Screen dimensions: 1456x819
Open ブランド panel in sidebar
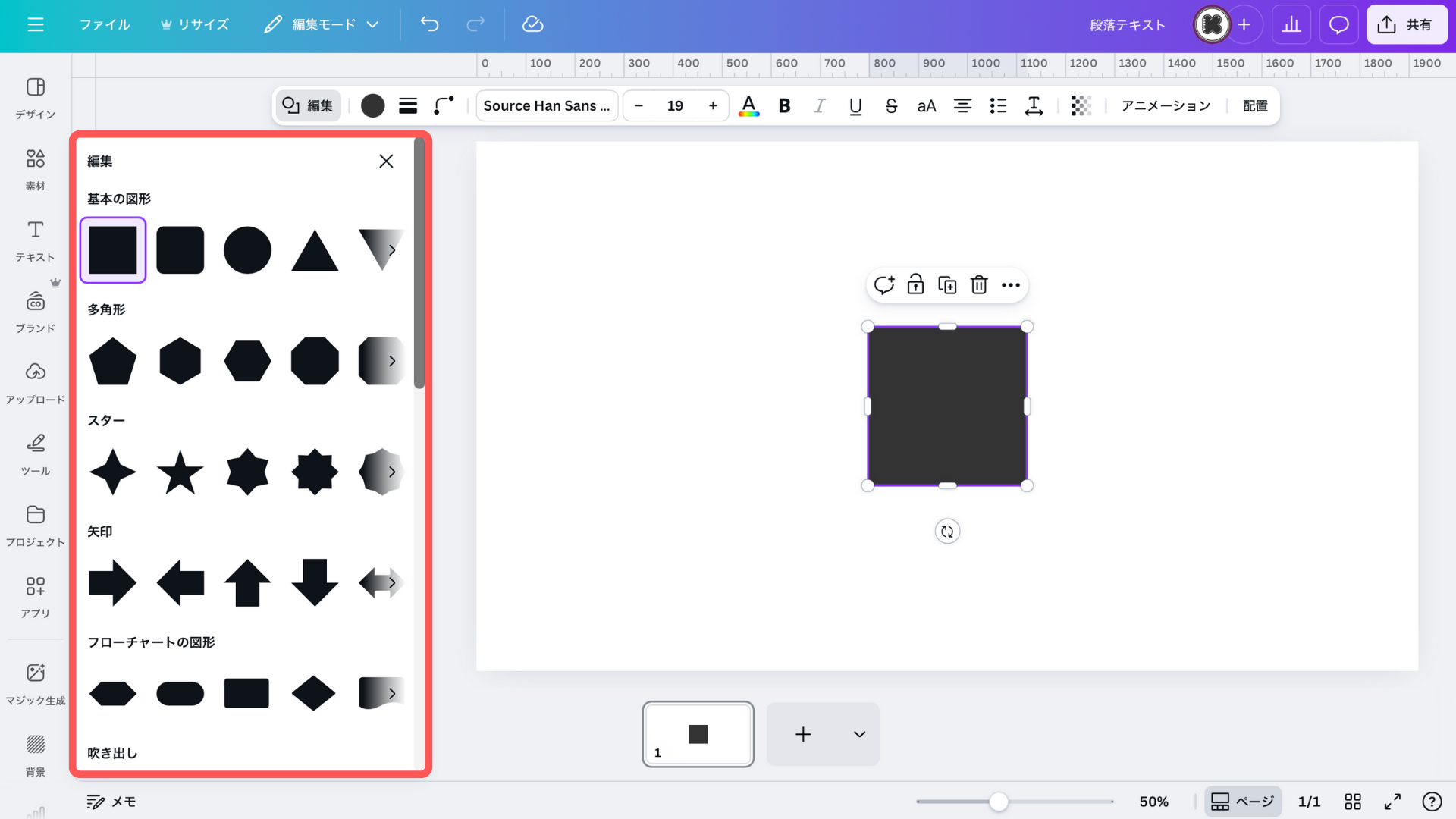36,312
